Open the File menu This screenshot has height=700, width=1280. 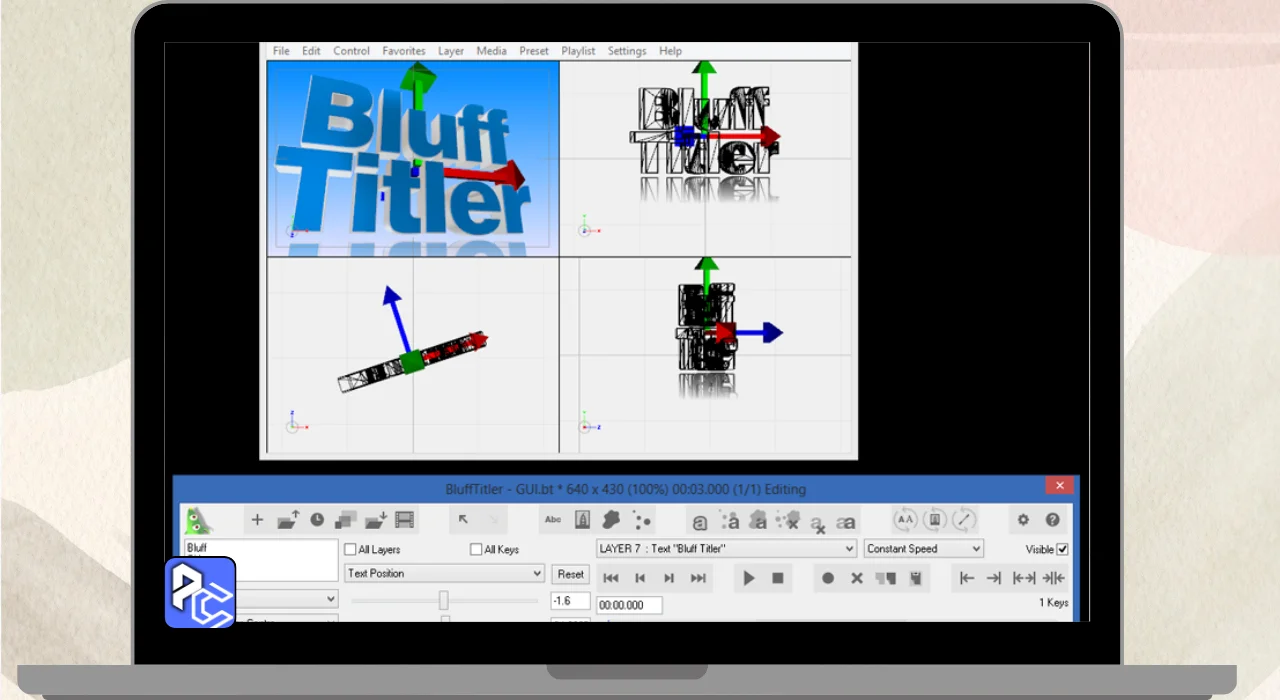coord(281,51)
